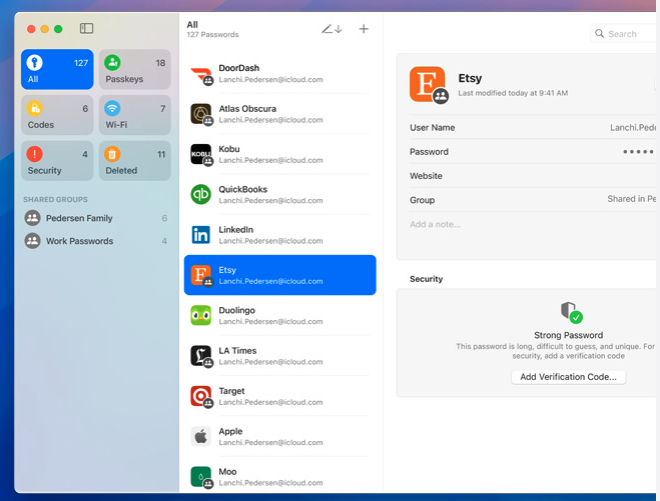Select the QuickBooks entry in the list

(280, 195)
